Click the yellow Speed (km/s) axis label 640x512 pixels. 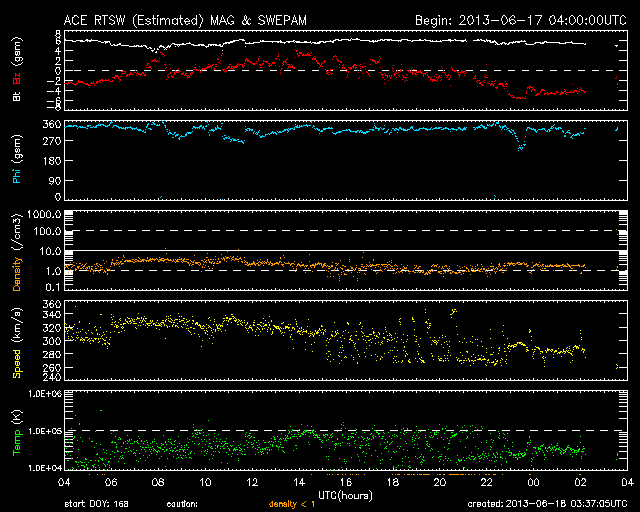point(17,343)
